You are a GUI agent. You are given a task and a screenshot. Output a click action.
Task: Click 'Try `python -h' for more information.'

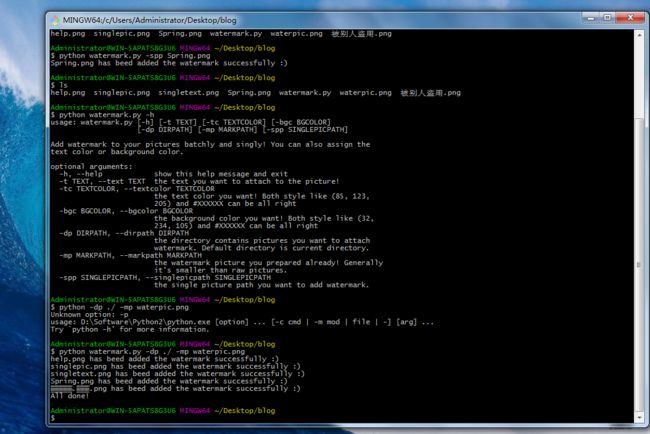[x=130, y=330]
